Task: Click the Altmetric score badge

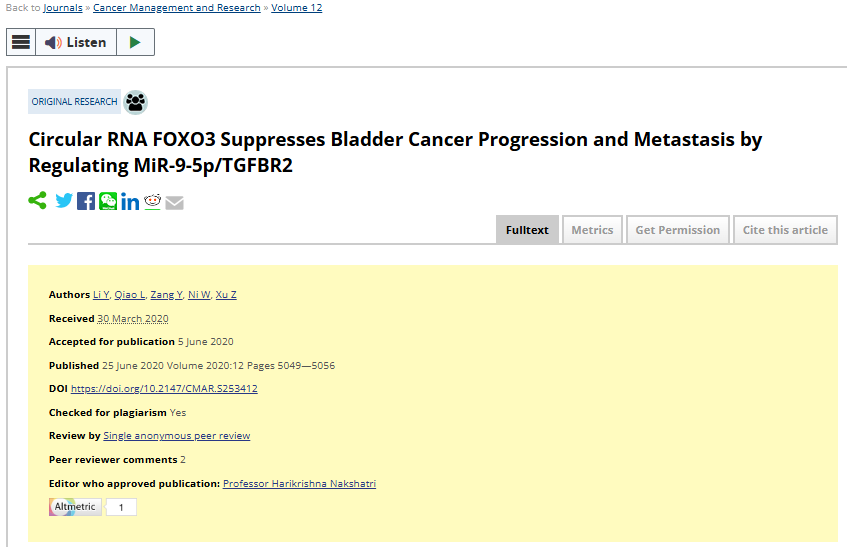Action: click(92, 507)
